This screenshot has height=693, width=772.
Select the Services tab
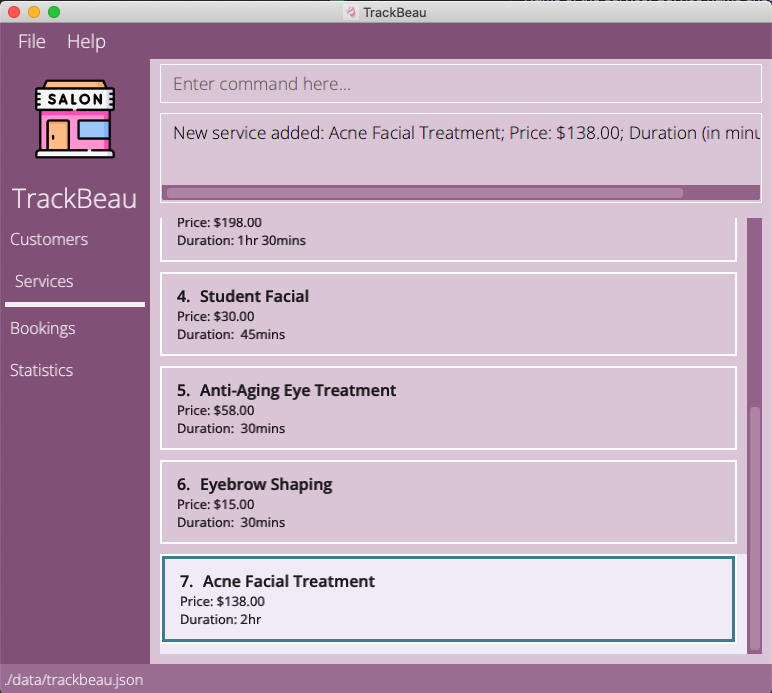44,281
